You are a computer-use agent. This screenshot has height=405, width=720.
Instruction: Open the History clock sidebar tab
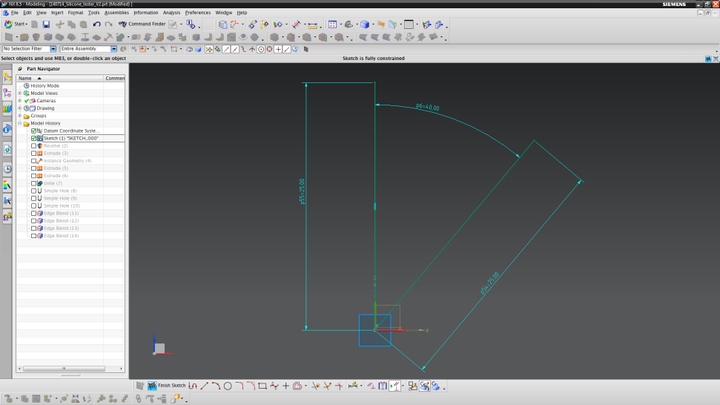click(7, 169)
